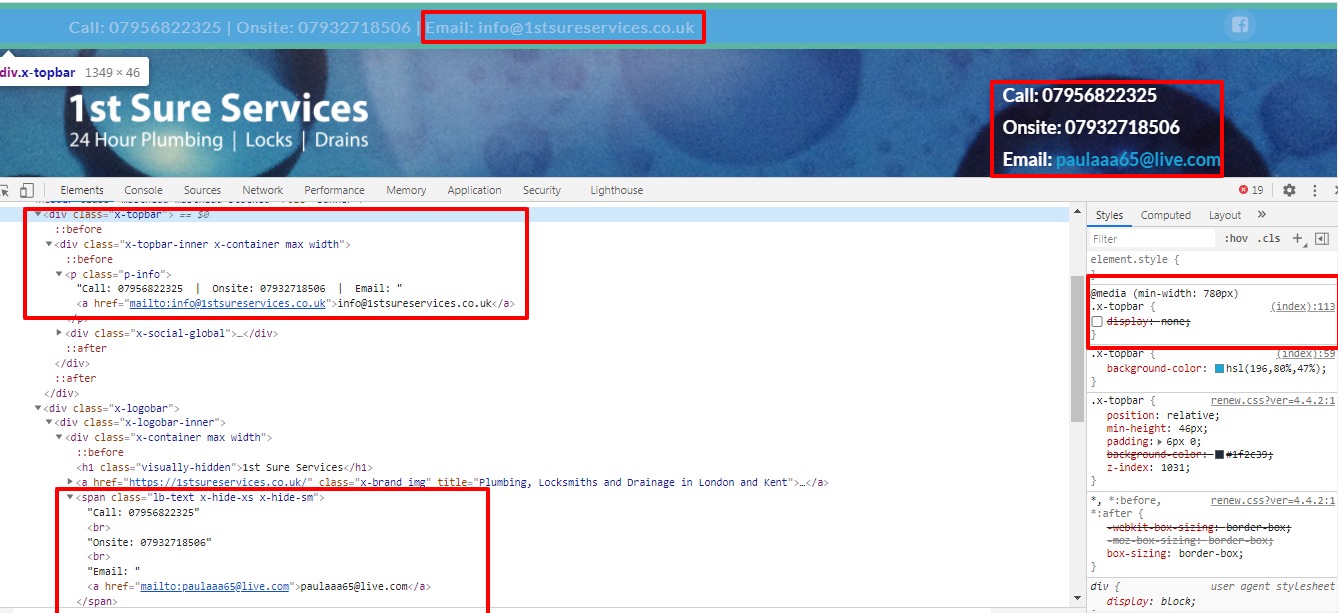The height and width of the screenshot is (613, 1338).
Task: Collapse the x-container max width div under logobar
Action: tap(60, 437)
